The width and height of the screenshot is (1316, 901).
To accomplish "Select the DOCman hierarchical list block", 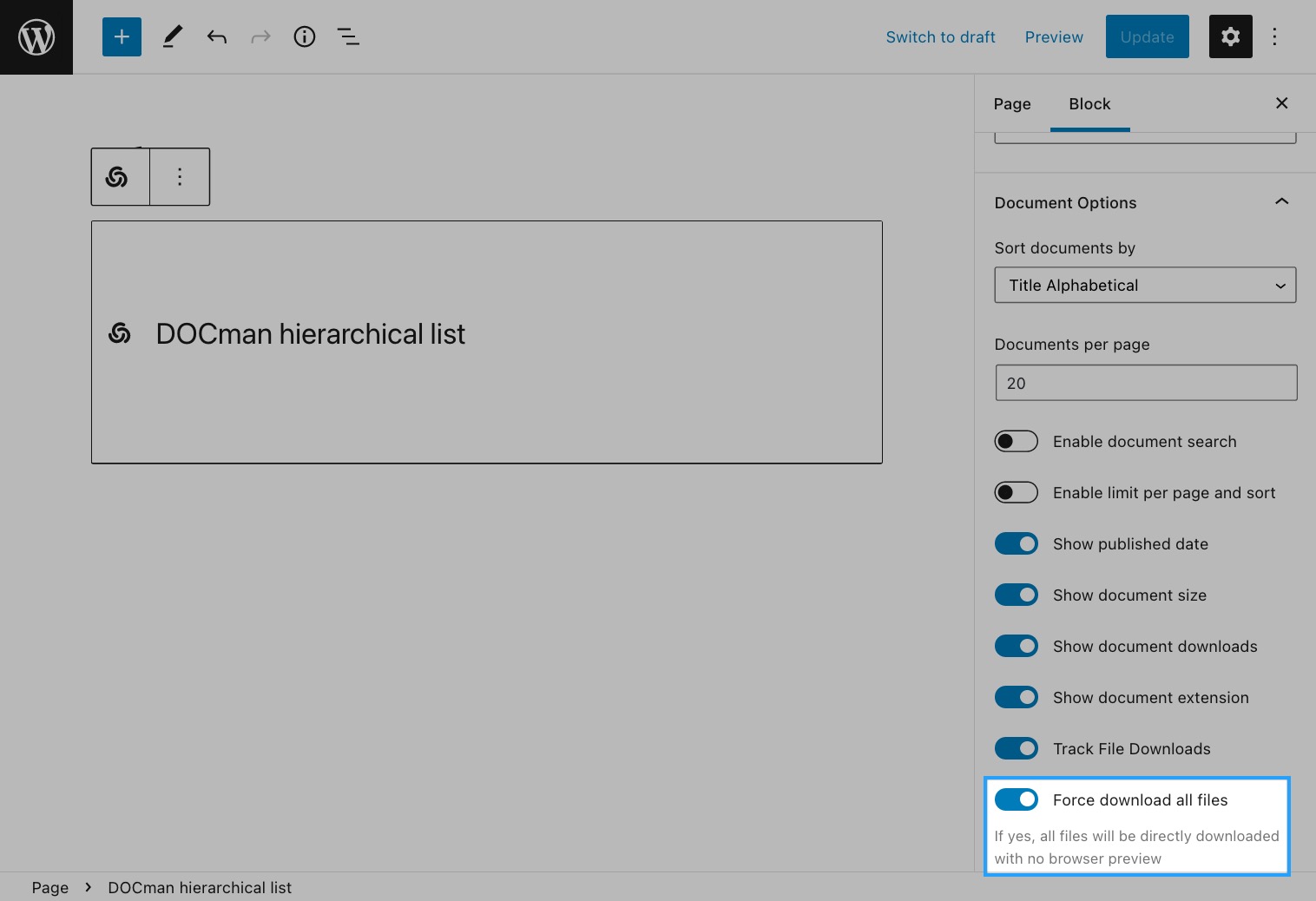I will [x=487, y=342].
